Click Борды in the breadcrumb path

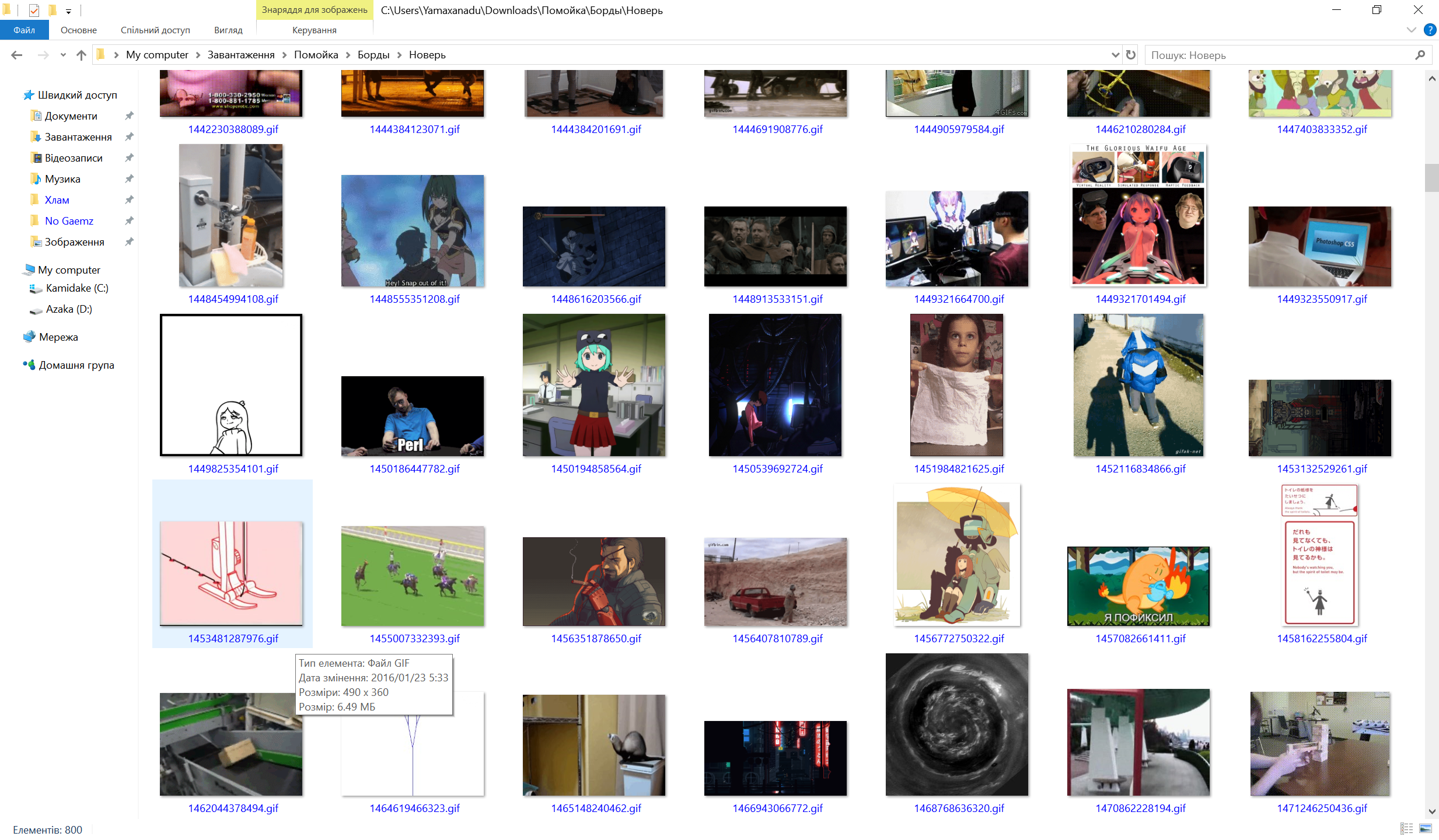point(373,55)
